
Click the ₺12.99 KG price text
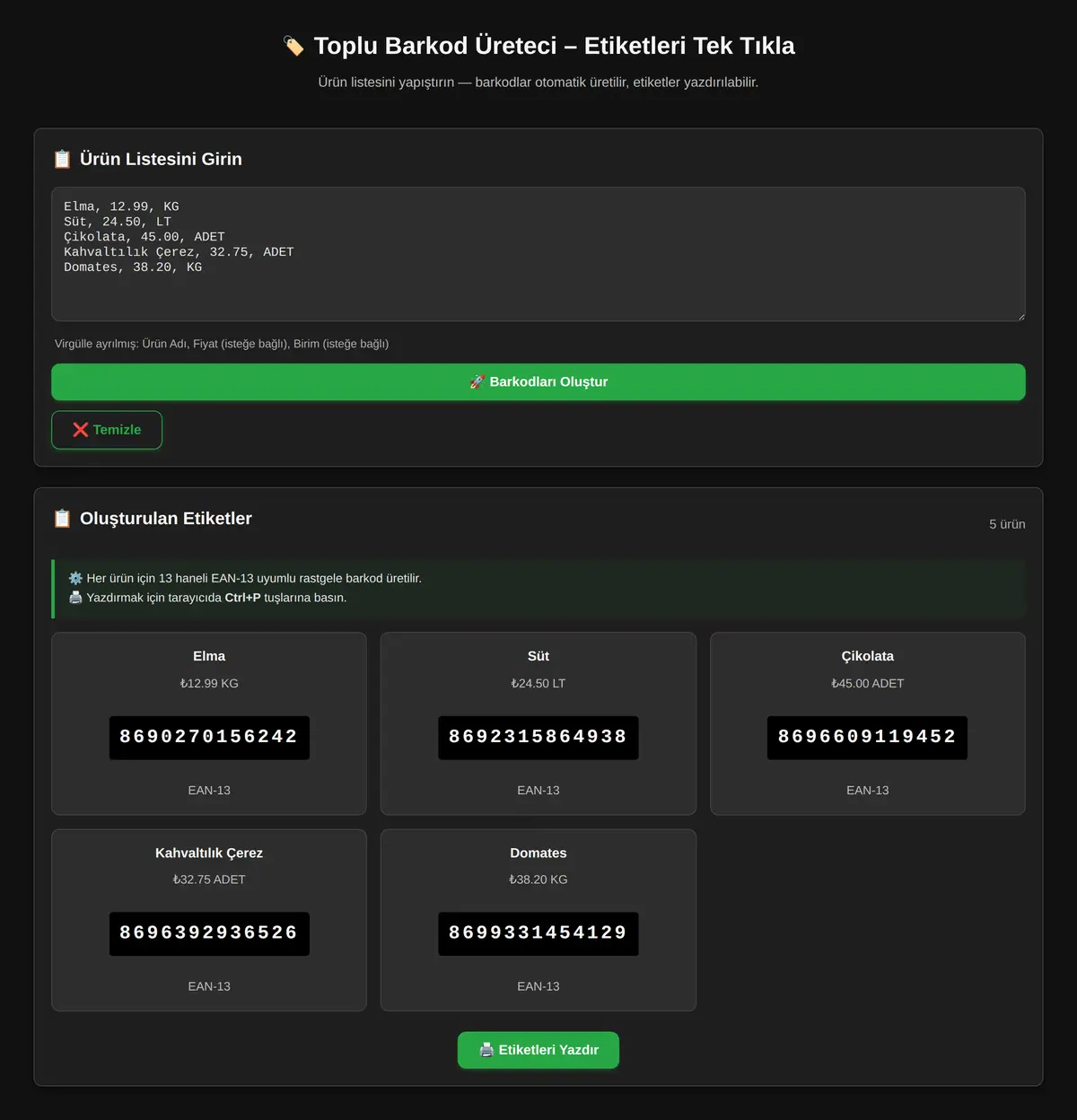[209, 684]
